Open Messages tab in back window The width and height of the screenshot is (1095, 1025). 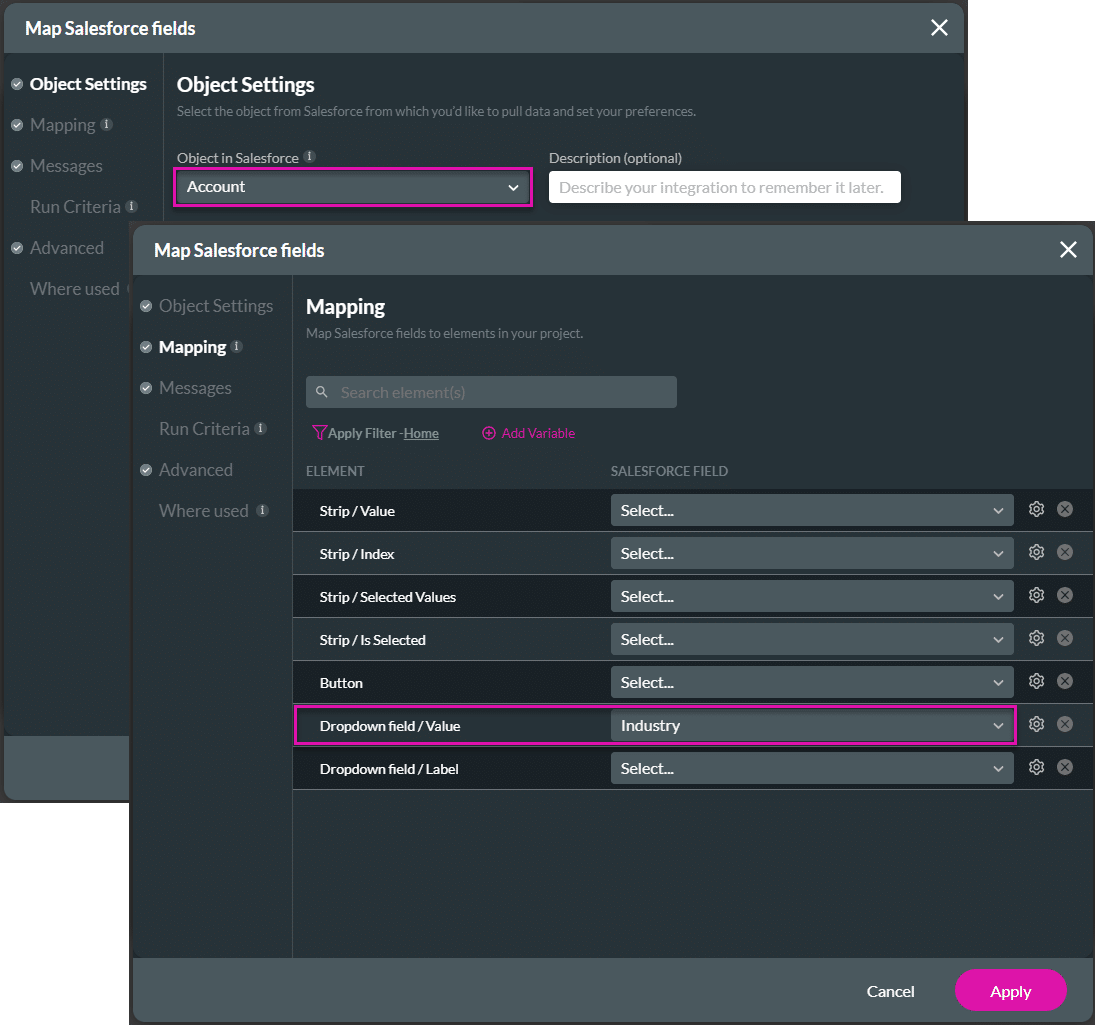click(x=66, y=166)
